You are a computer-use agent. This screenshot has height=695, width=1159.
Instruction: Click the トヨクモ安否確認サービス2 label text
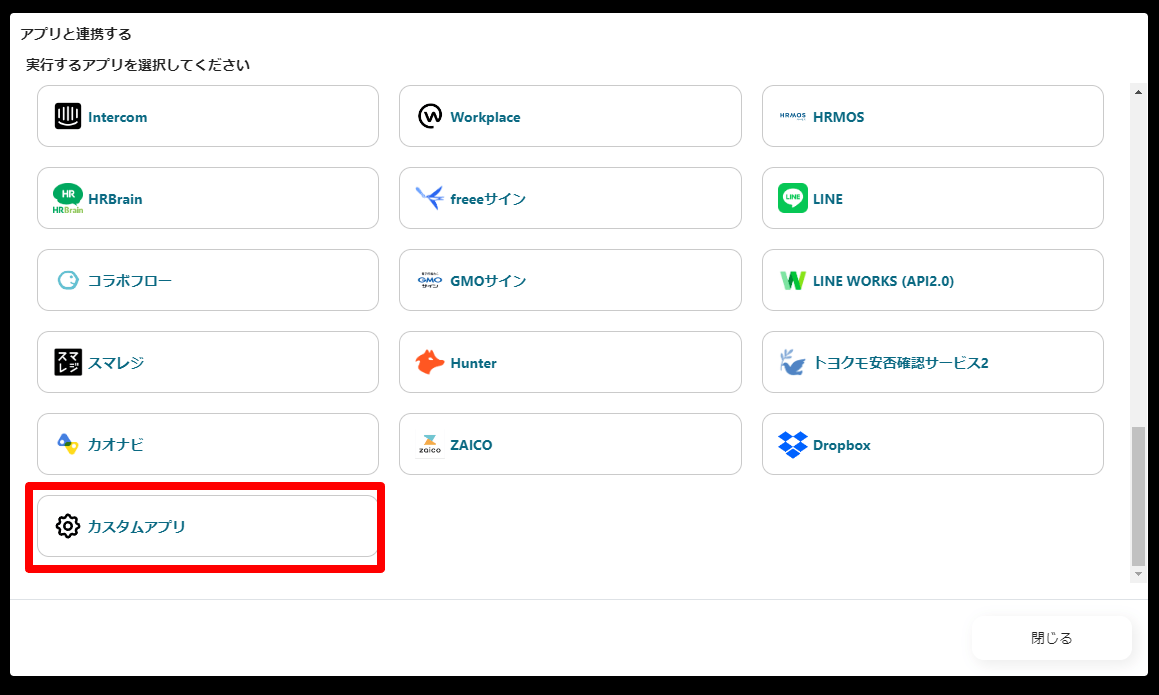pos(900,363)
